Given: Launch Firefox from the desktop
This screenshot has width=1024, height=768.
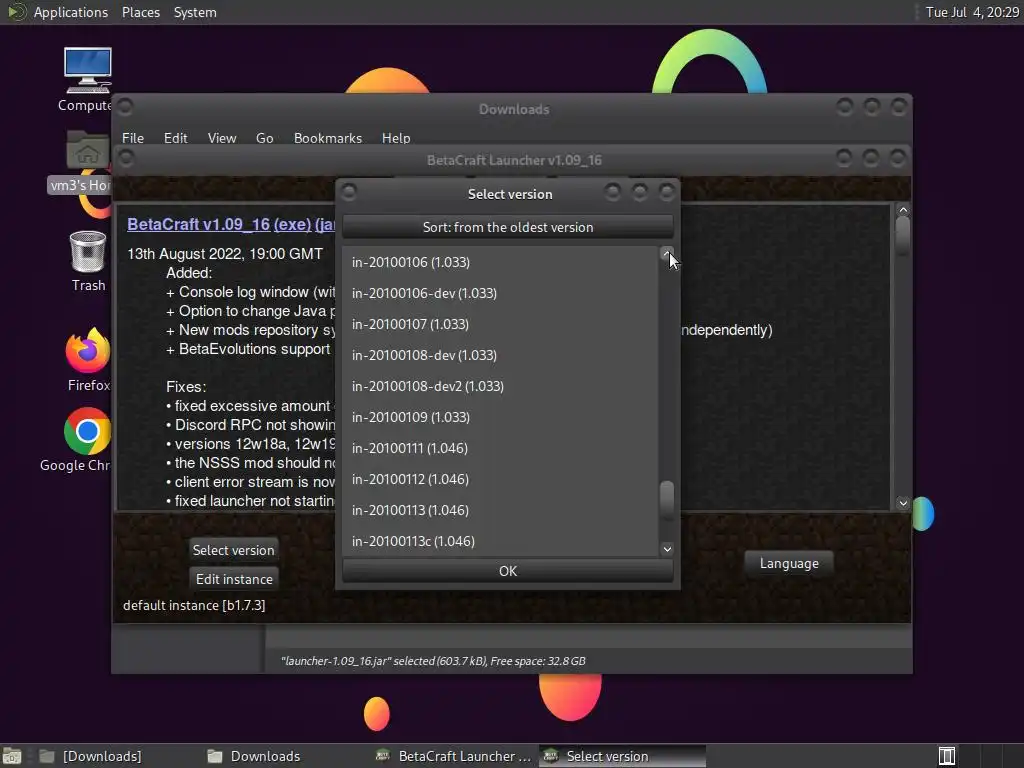Looking at the screenshot, I should [88, 359].
